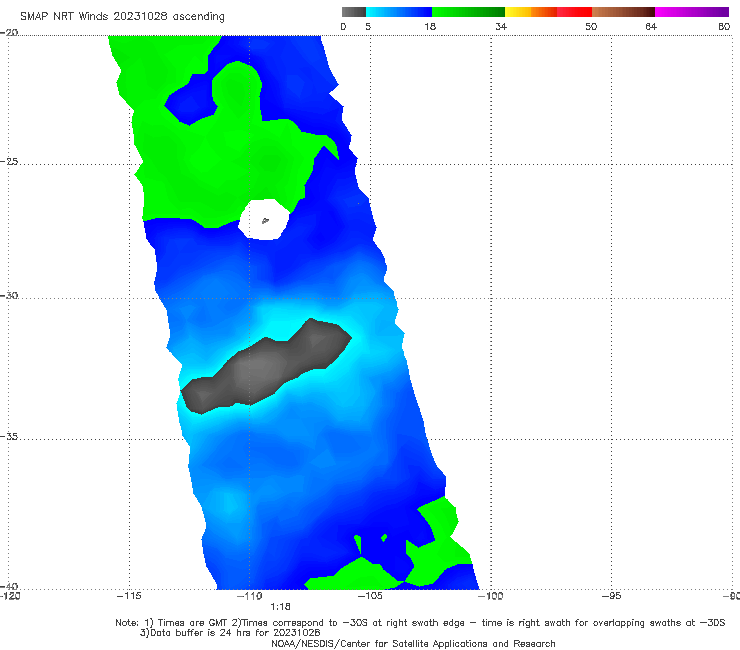The image size is (740, 650).
Task: Click the yellow-red 34-50 color bar segment
Action: (x=548, y=12)
